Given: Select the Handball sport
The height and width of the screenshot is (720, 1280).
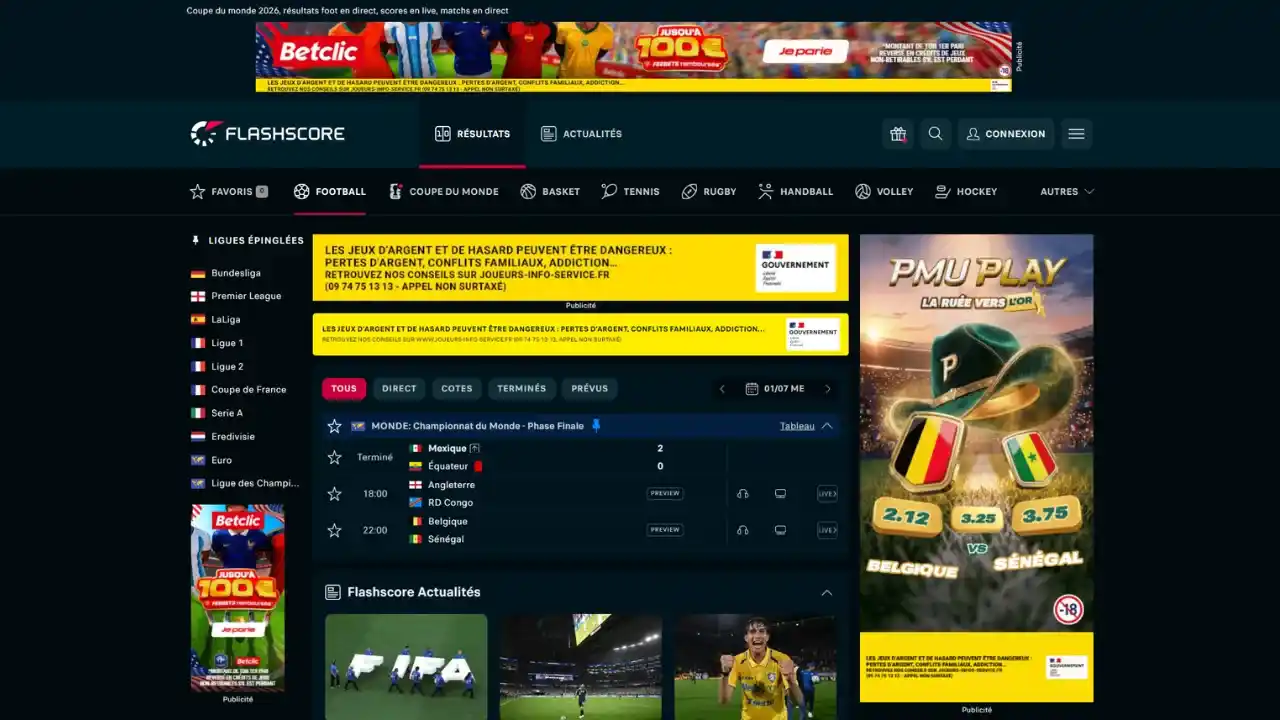Looking at the screenshot, I should click(x=795, y=191).
